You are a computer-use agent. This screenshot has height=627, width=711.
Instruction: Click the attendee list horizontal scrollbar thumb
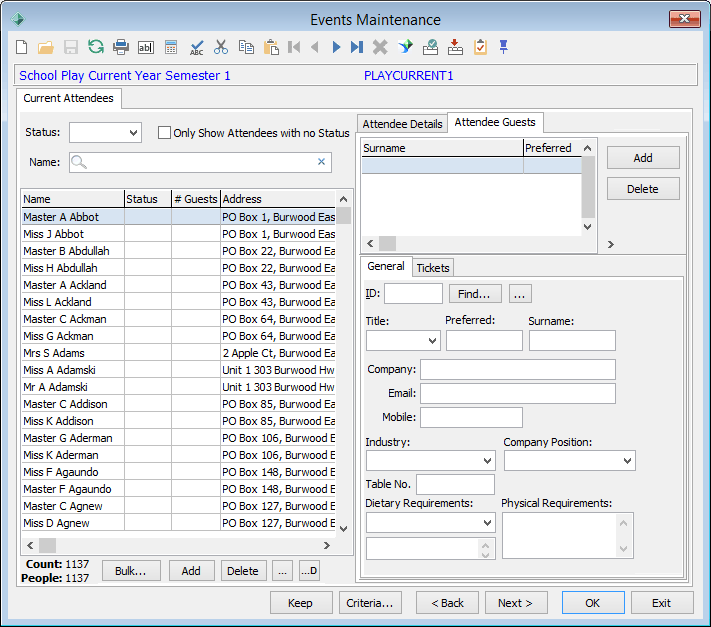point(48,545)
